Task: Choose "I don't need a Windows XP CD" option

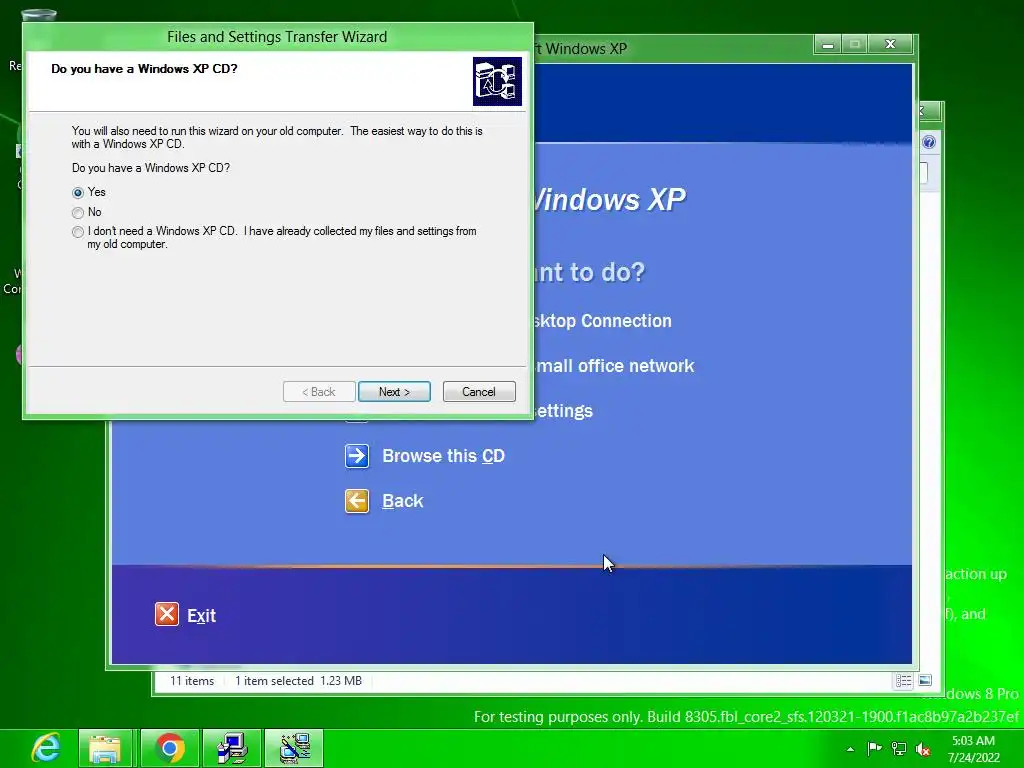Action: pos(78,232)
